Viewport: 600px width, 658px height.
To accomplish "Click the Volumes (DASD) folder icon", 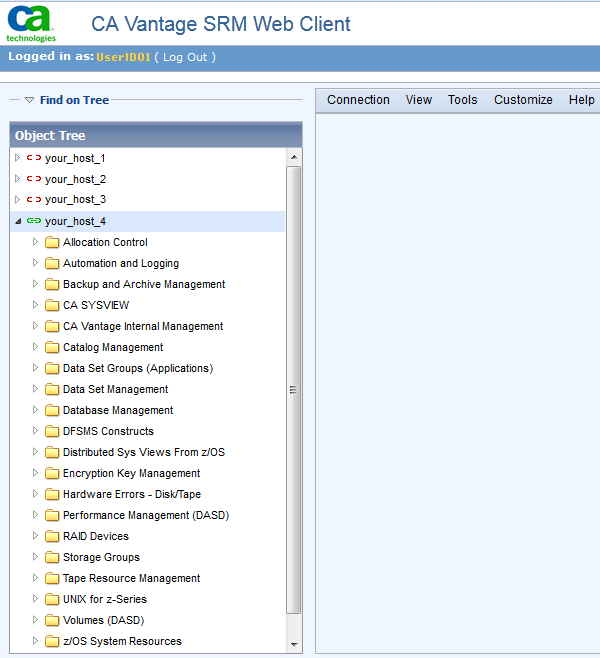I will pos(52,620).
